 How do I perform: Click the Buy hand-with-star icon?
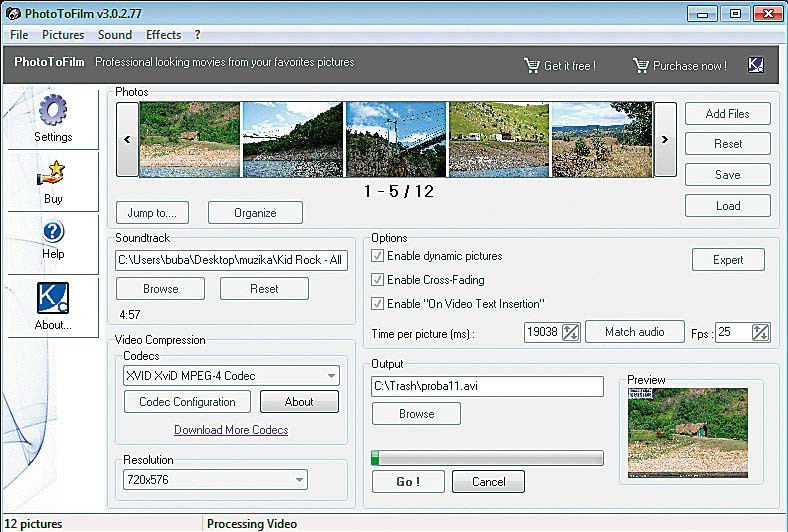pos(51,174)
